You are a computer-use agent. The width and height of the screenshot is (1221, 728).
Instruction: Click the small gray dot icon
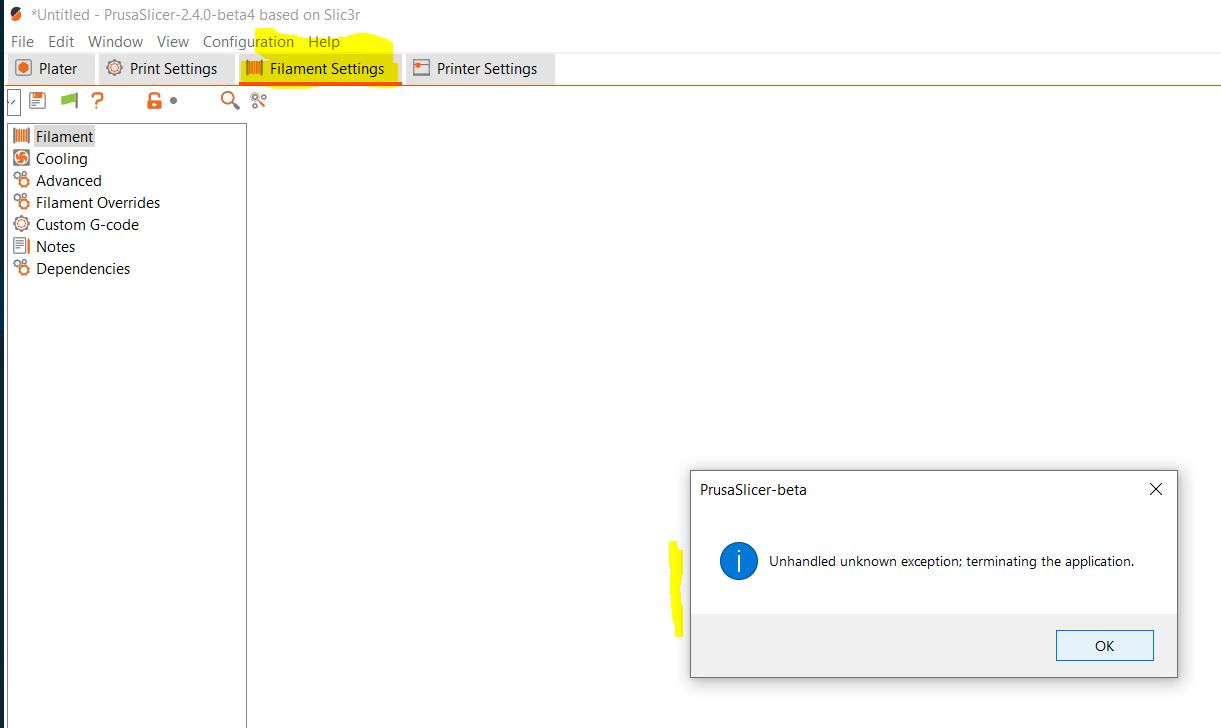coord(173,100)
